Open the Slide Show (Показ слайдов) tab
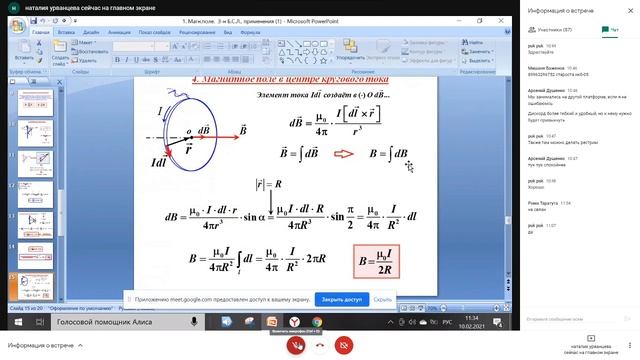This screenshot has height=360, width=640. (154, 32)
